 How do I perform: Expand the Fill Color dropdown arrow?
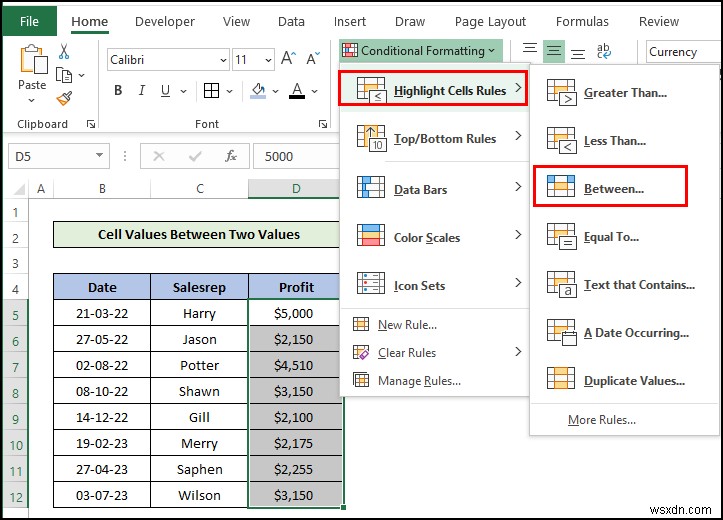coord(275,91)
